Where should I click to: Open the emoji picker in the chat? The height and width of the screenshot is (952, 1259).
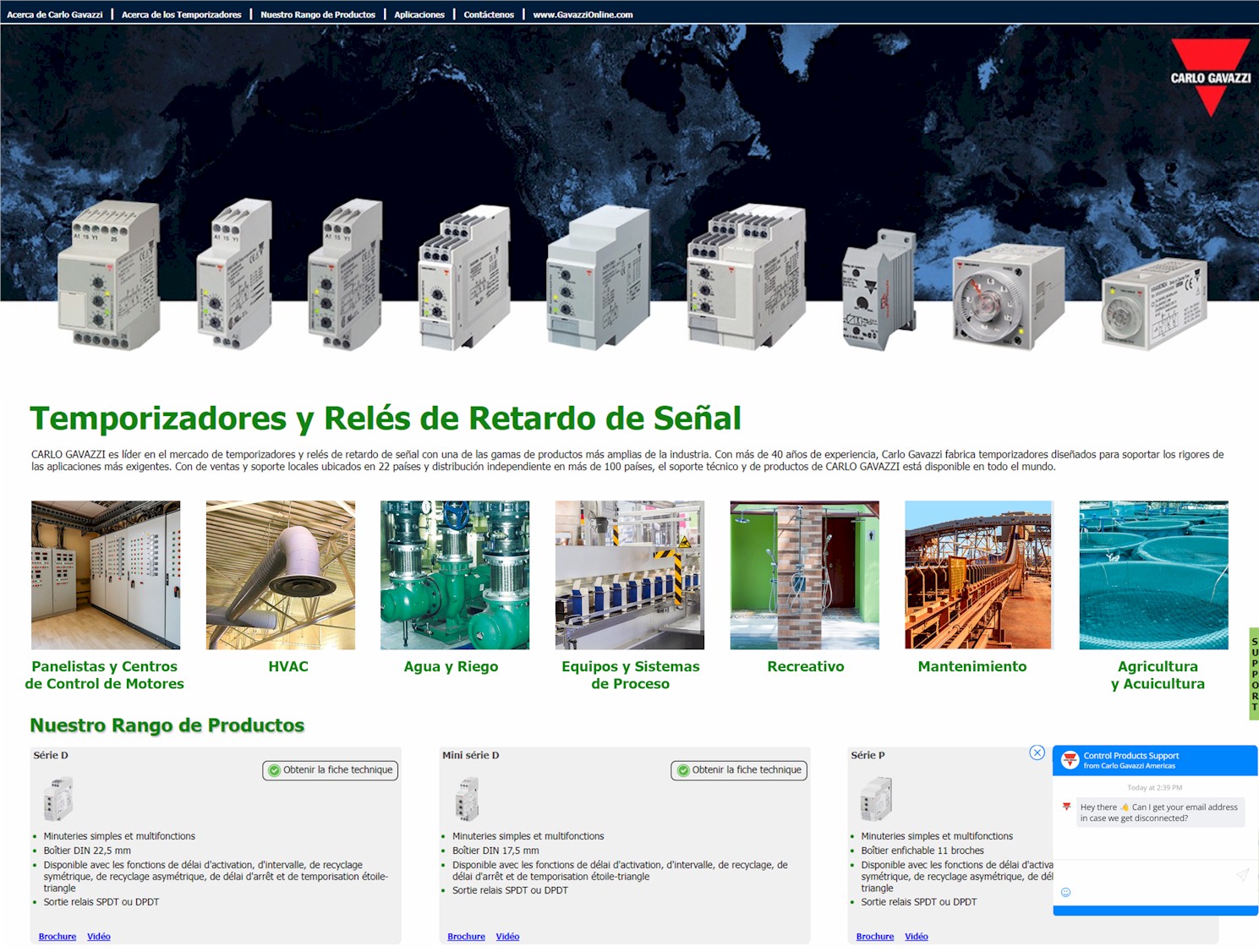[1065, 892]
